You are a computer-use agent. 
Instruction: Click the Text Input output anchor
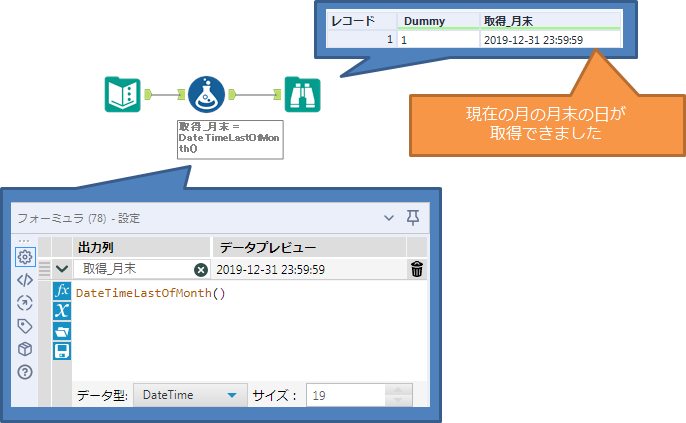148,94
